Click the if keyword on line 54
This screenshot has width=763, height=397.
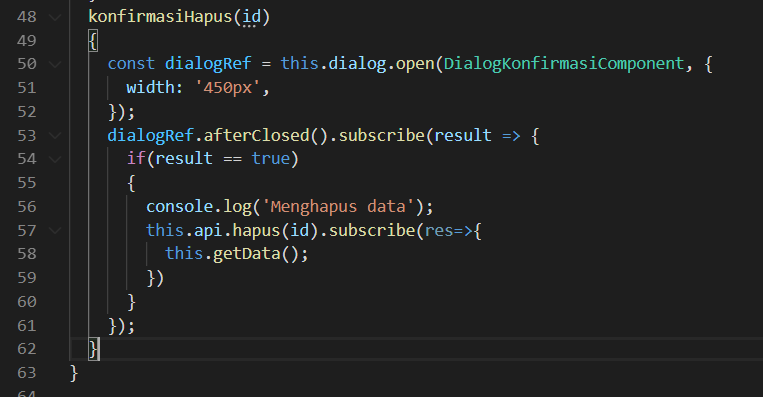[136, 159]
